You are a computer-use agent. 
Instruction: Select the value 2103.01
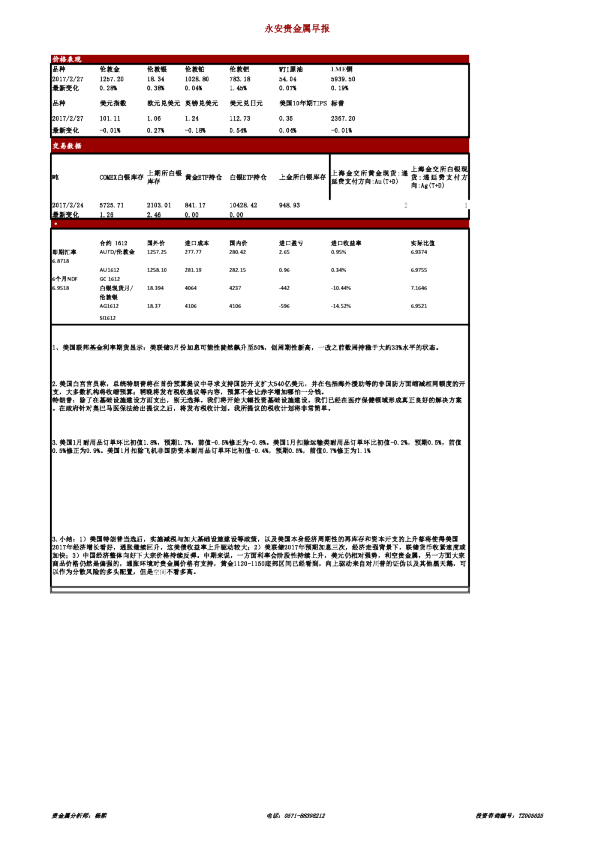pyautogui.click(x=159, y=205)
